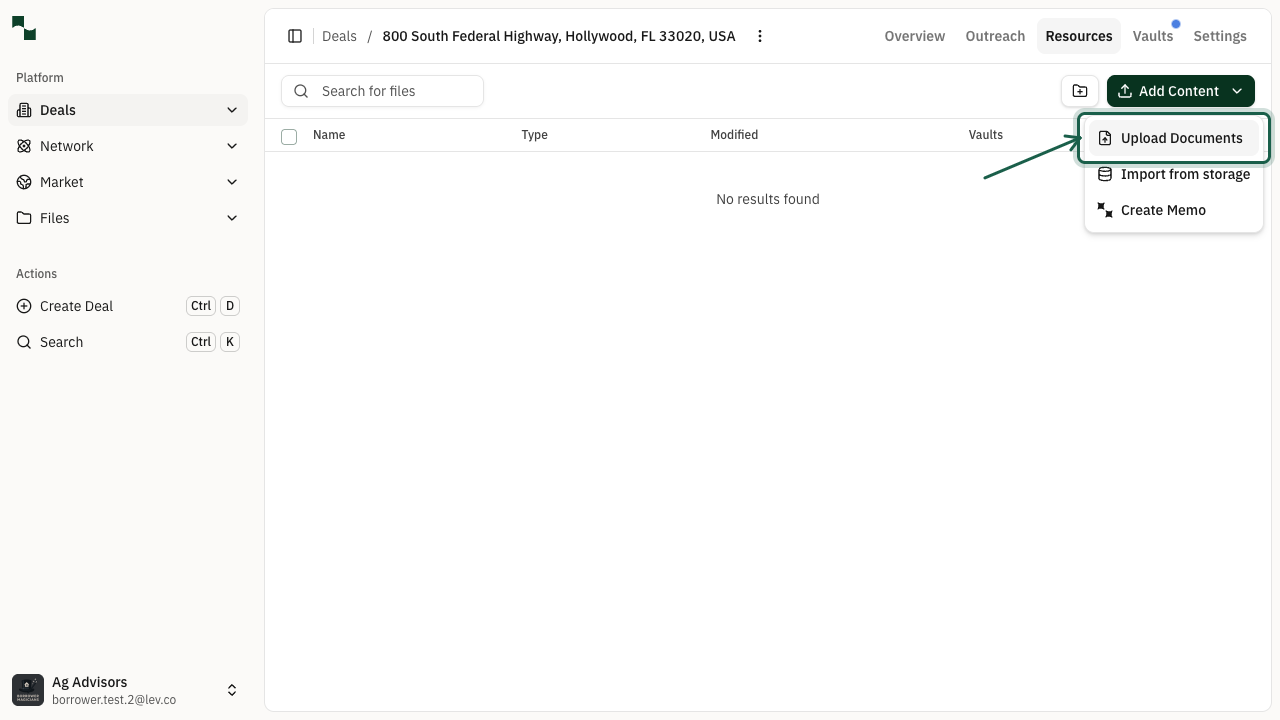Screen dimensions: 1280x720
Task: Click the new folder icon near Add Content
Action: coord(1079,90)
